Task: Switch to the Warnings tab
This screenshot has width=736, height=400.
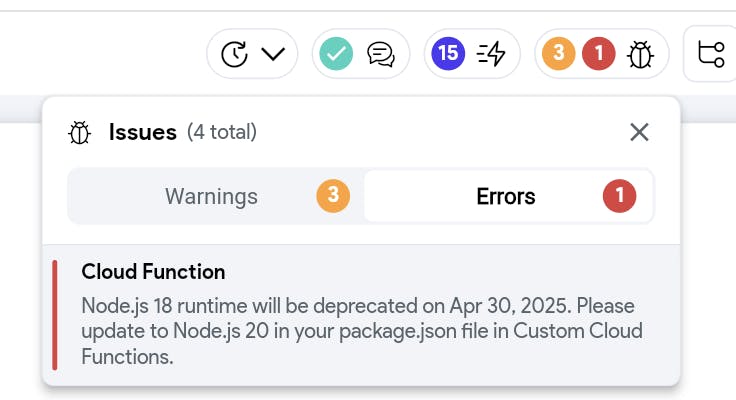Action: tap(211, 197)
